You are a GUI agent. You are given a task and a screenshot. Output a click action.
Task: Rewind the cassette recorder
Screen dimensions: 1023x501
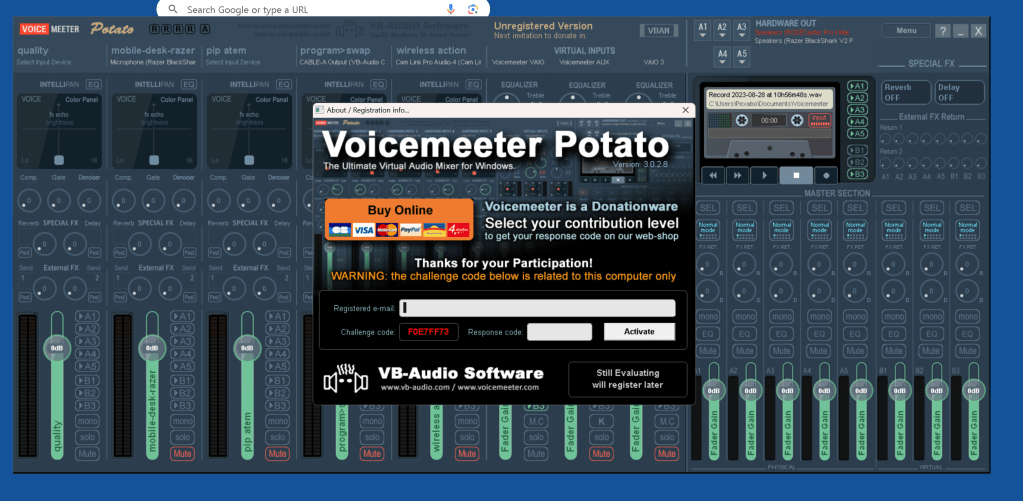click(713, 175)
